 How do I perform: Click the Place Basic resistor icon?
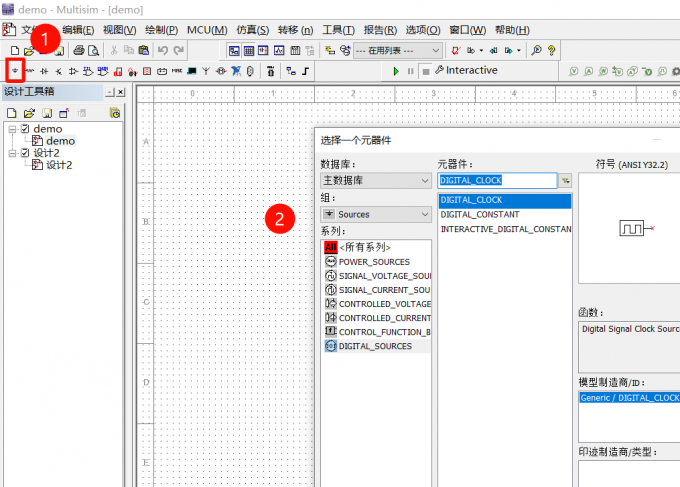pos(30,71)
